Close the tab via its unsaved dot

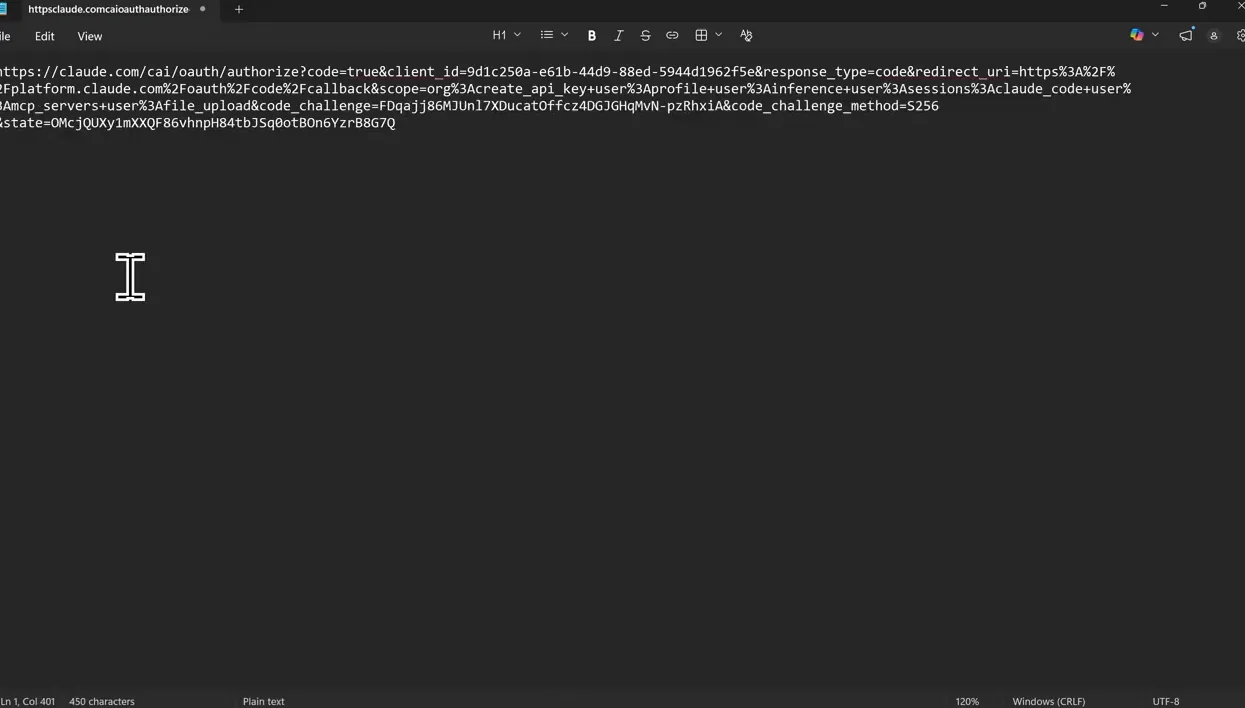203,9
